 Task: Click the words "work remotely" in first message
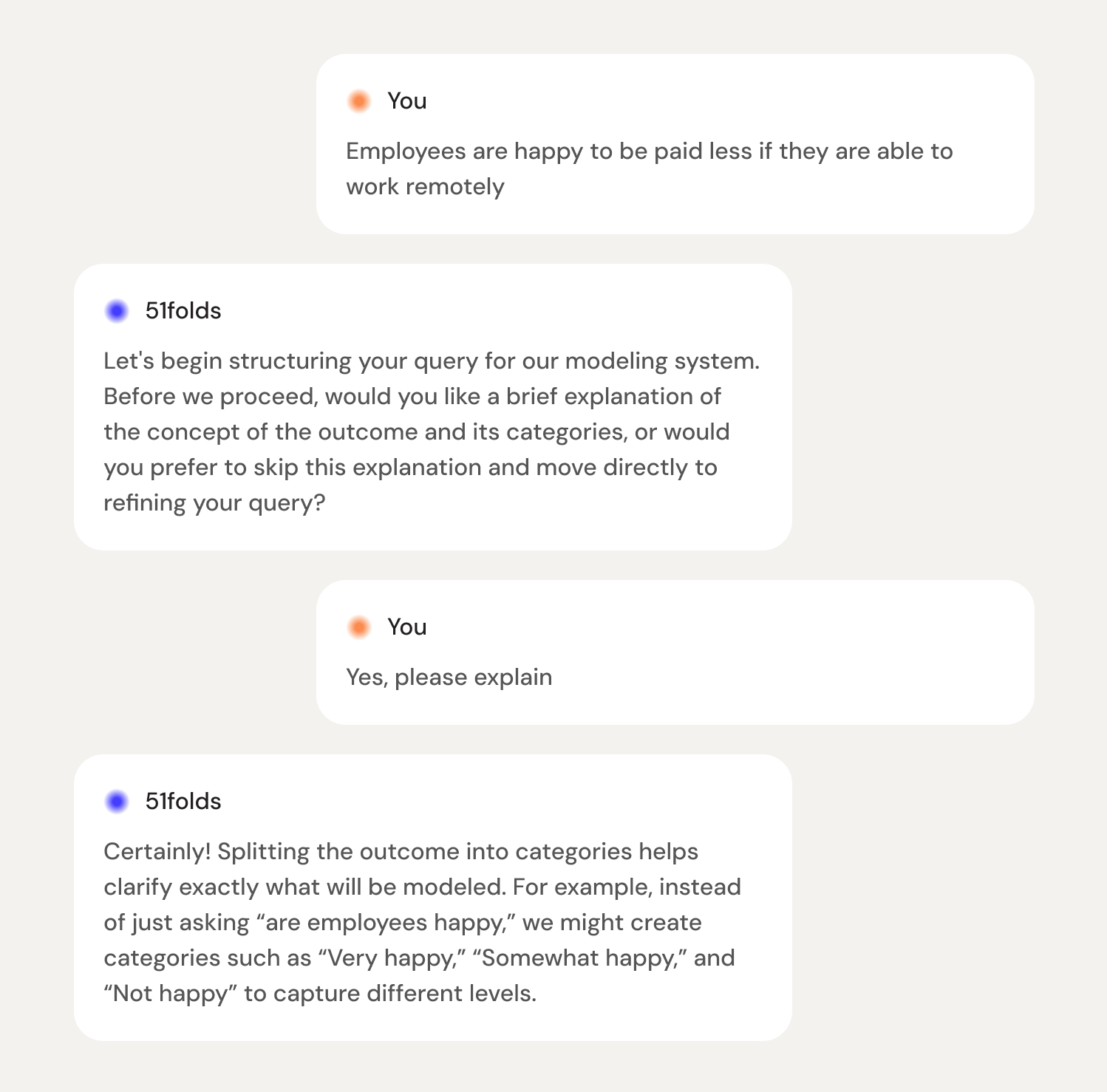tap(425, 187)
